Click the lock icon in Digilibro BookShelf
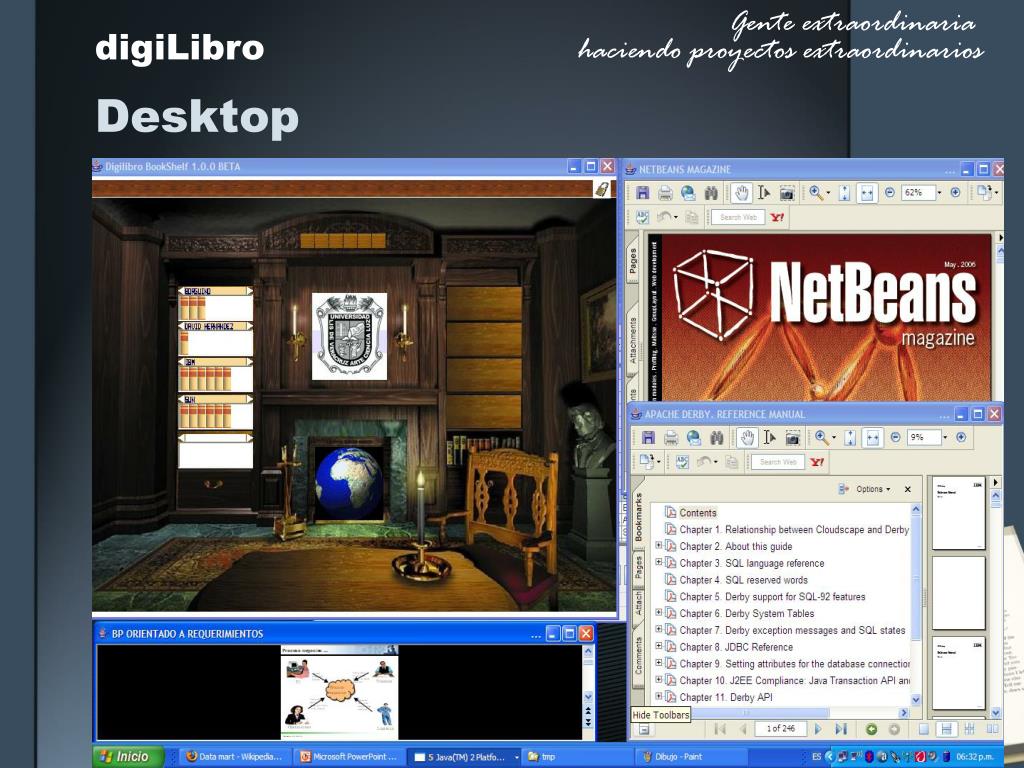The height and width of the screenshot is (768, 1024). (x=601, y=189)
